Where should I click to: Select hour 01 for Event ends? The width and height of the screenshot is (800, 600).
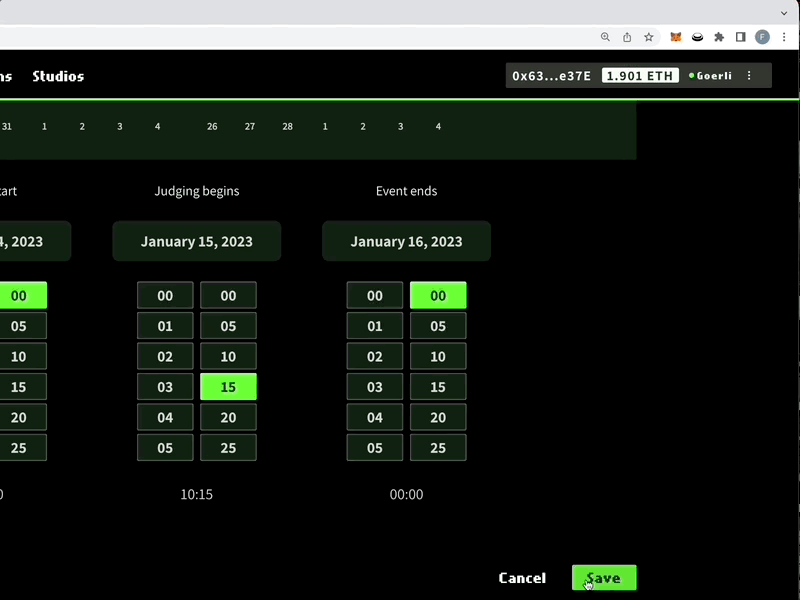pyautogui.click(x=374, y=326)
